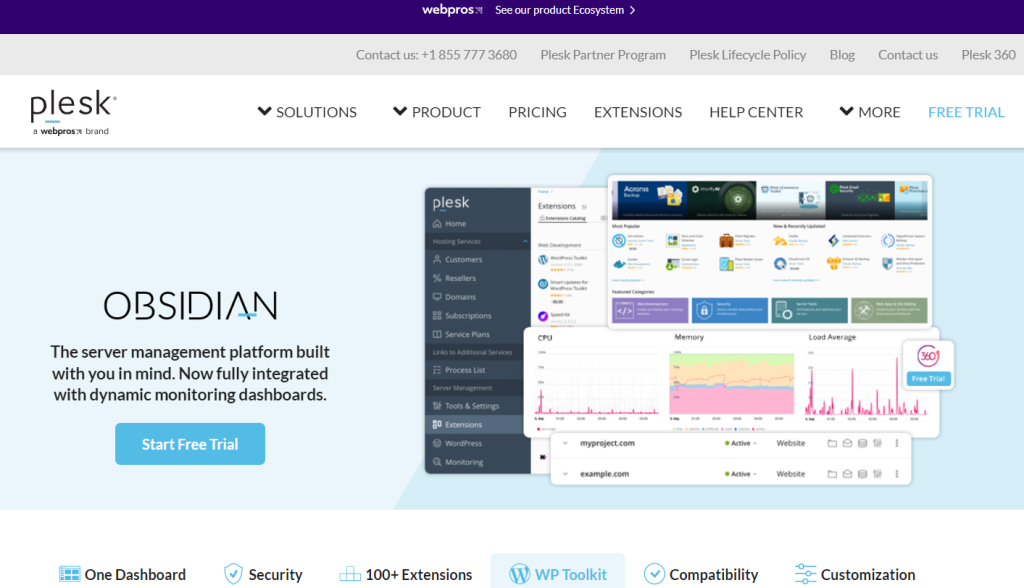
Task: Select the 100+ Extensions tab label
Action: tap(419, 575)
